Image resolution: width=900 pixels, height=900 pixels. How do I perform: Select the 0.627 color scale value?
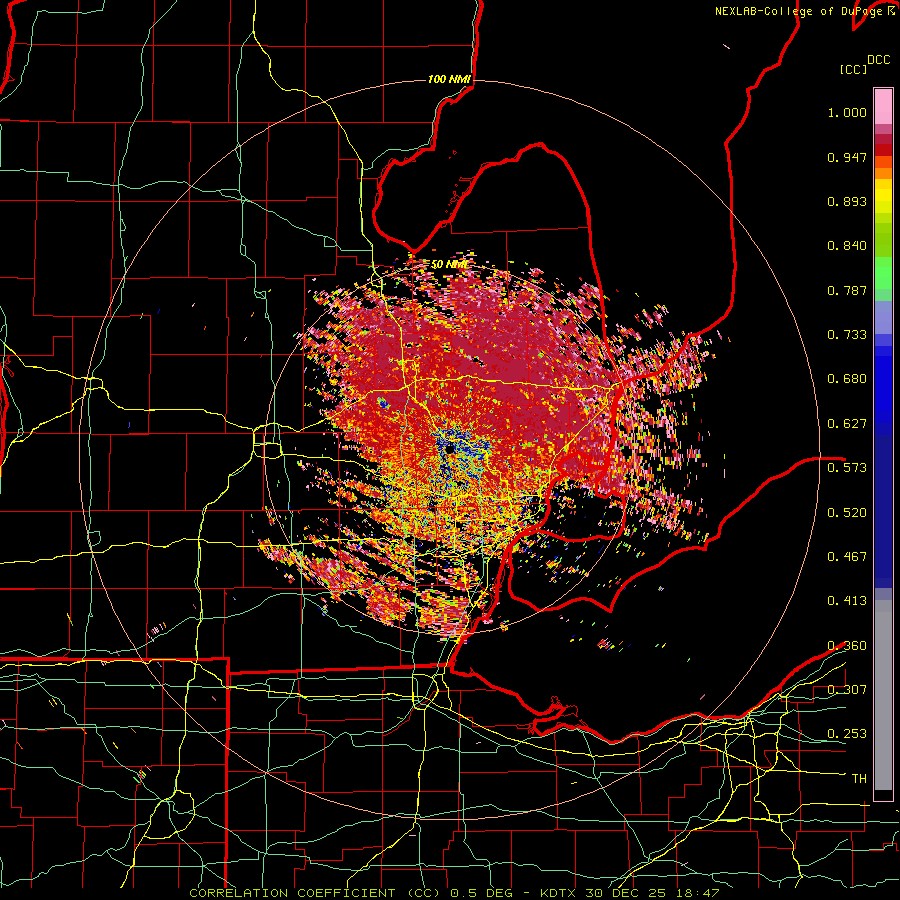click(847, 424)
